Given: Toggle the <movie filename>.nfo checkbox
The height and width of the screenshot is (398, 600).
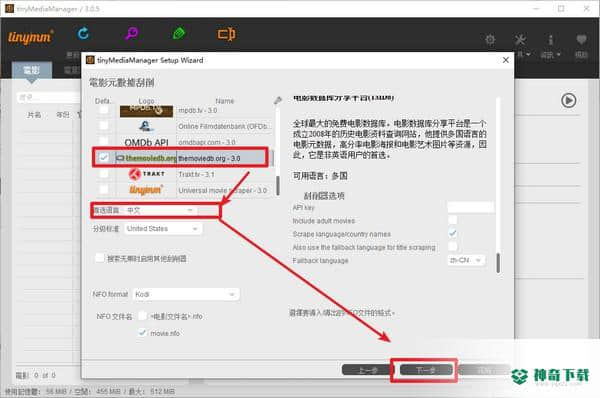Looking at the screenshot, I should click(x=142, y=316).
